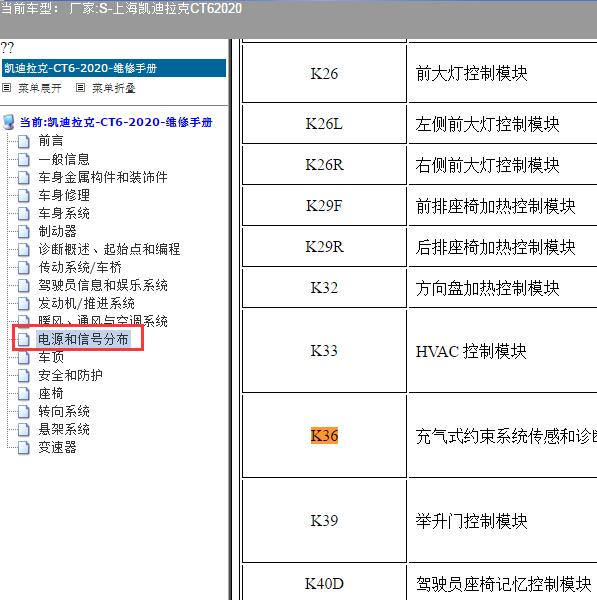
Task: Click the page icon next to 车身系统
Action: pyautogui.click(x=24, y=213)
